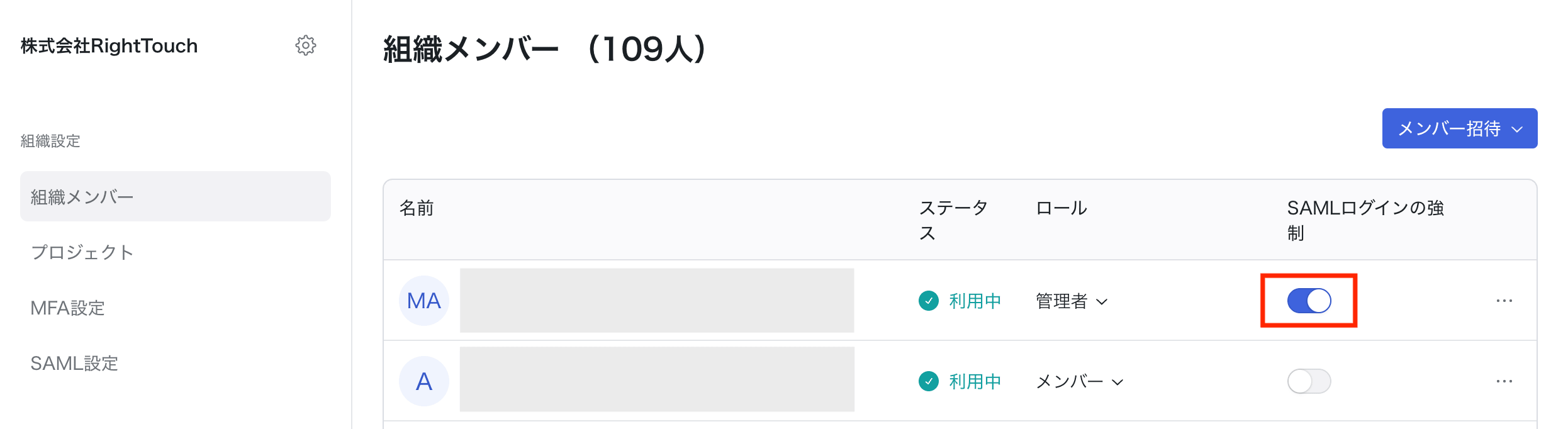The image size is (1568, 429).
Task: Click the MA avatar circle
Action: pyautogui.click(x=424, y=301)
